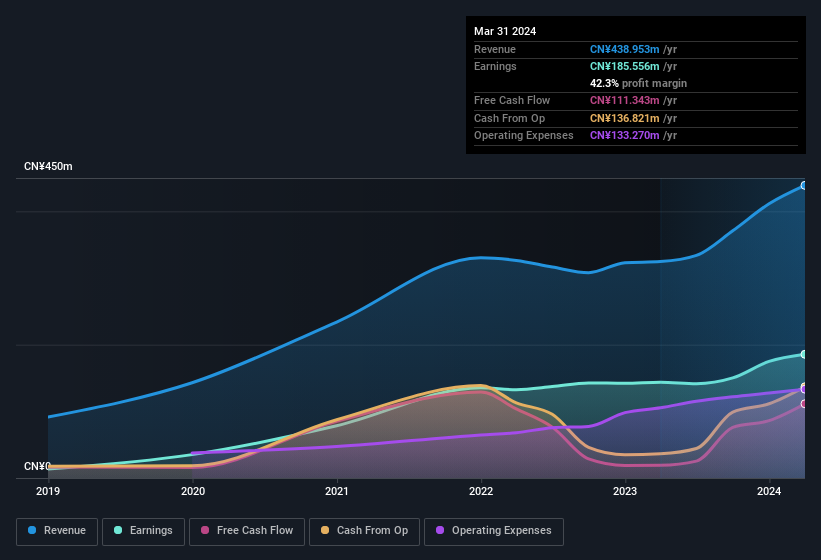Screen dimensions: 821x560
Task: Click the 2019 x-axis year label
Action: [x=49, y=491]
